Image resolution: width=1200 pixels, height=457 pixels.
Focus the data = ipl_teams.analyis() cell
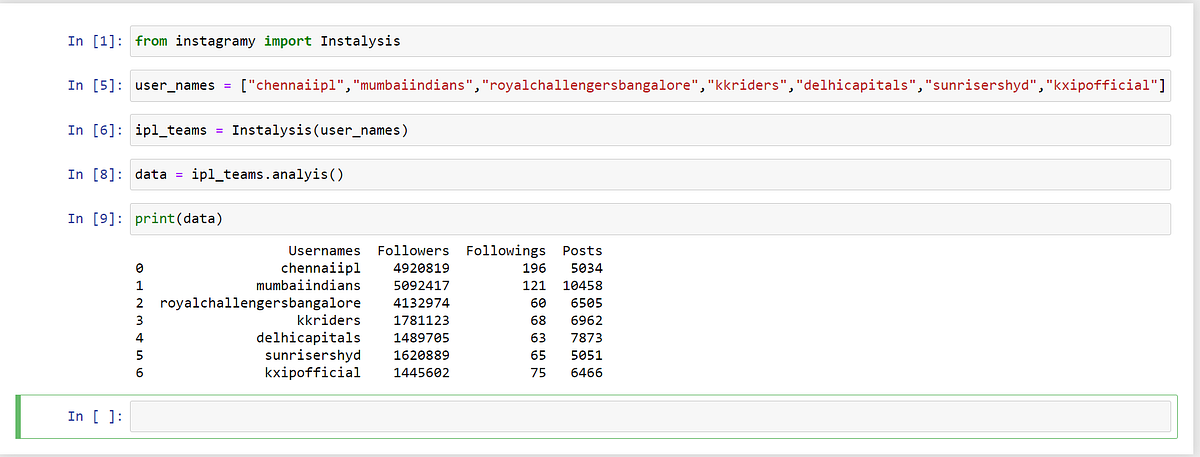point(650,174)
